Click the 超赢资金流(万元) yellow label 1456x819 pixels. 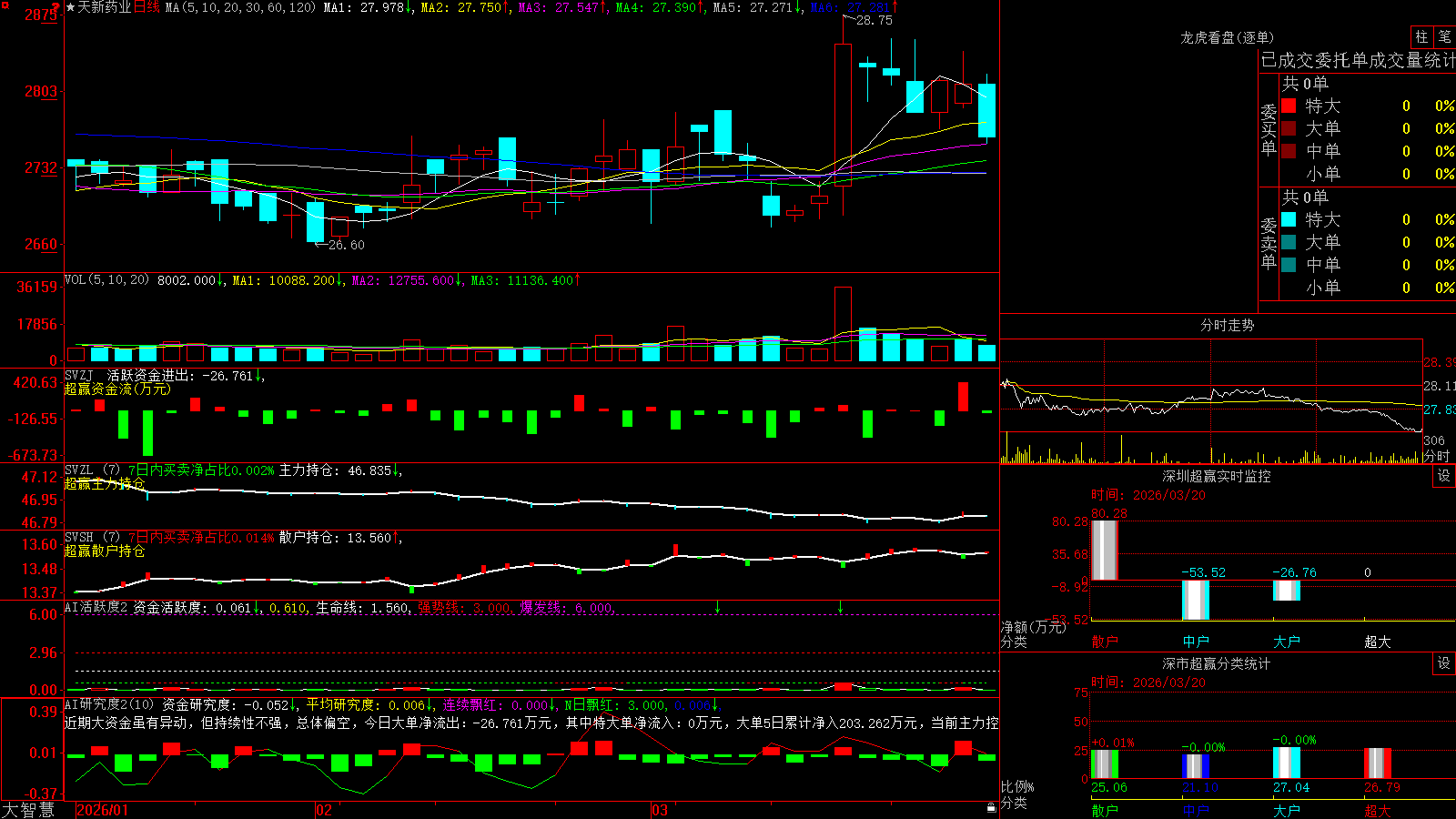[x=117, y=389]
